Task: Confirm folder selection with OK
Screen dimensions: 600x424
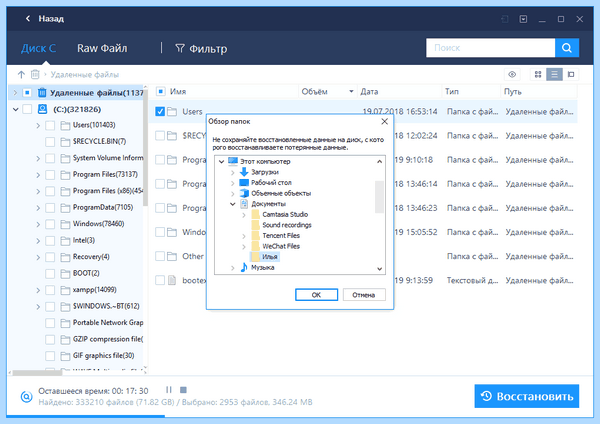Action: coord(316,295)
